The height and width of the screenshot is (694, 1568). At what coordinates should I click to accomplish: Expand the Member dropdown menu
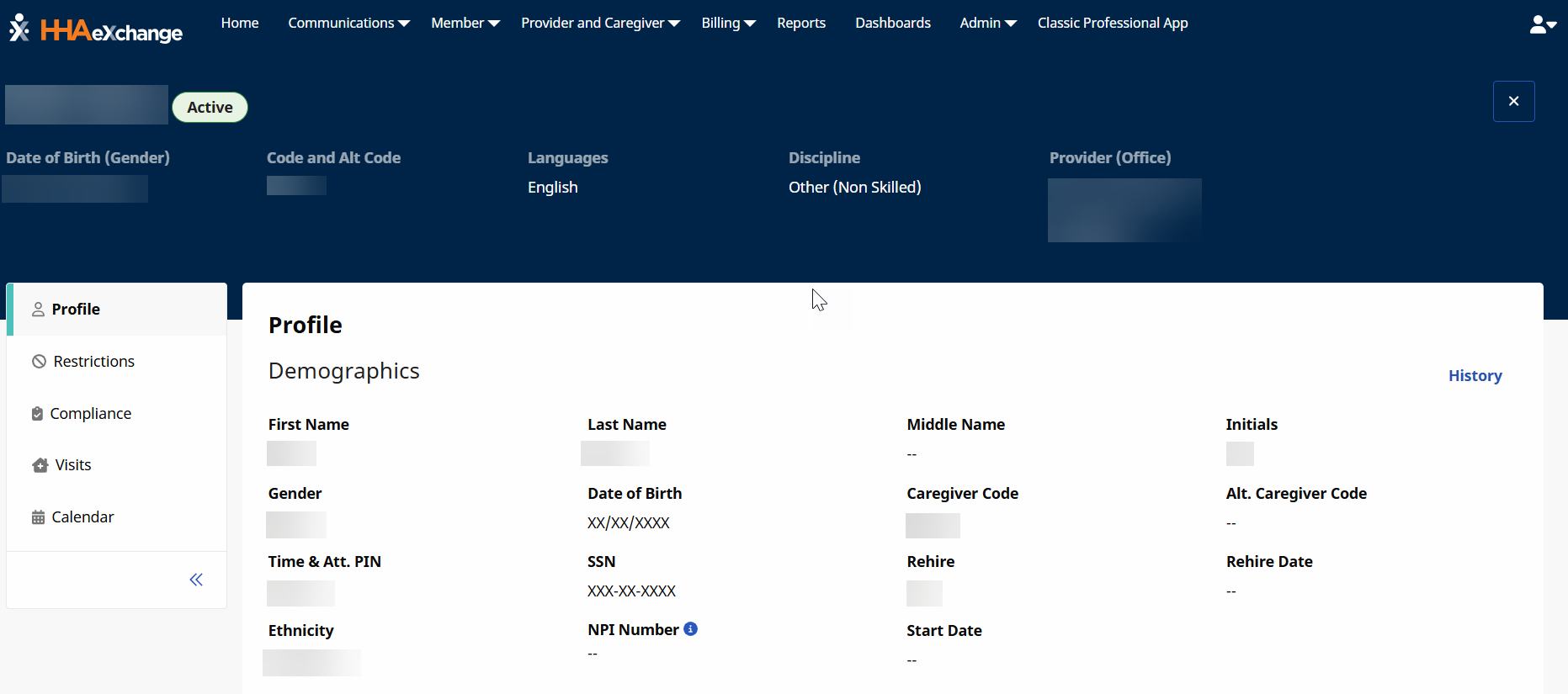(x=465, y=24)
